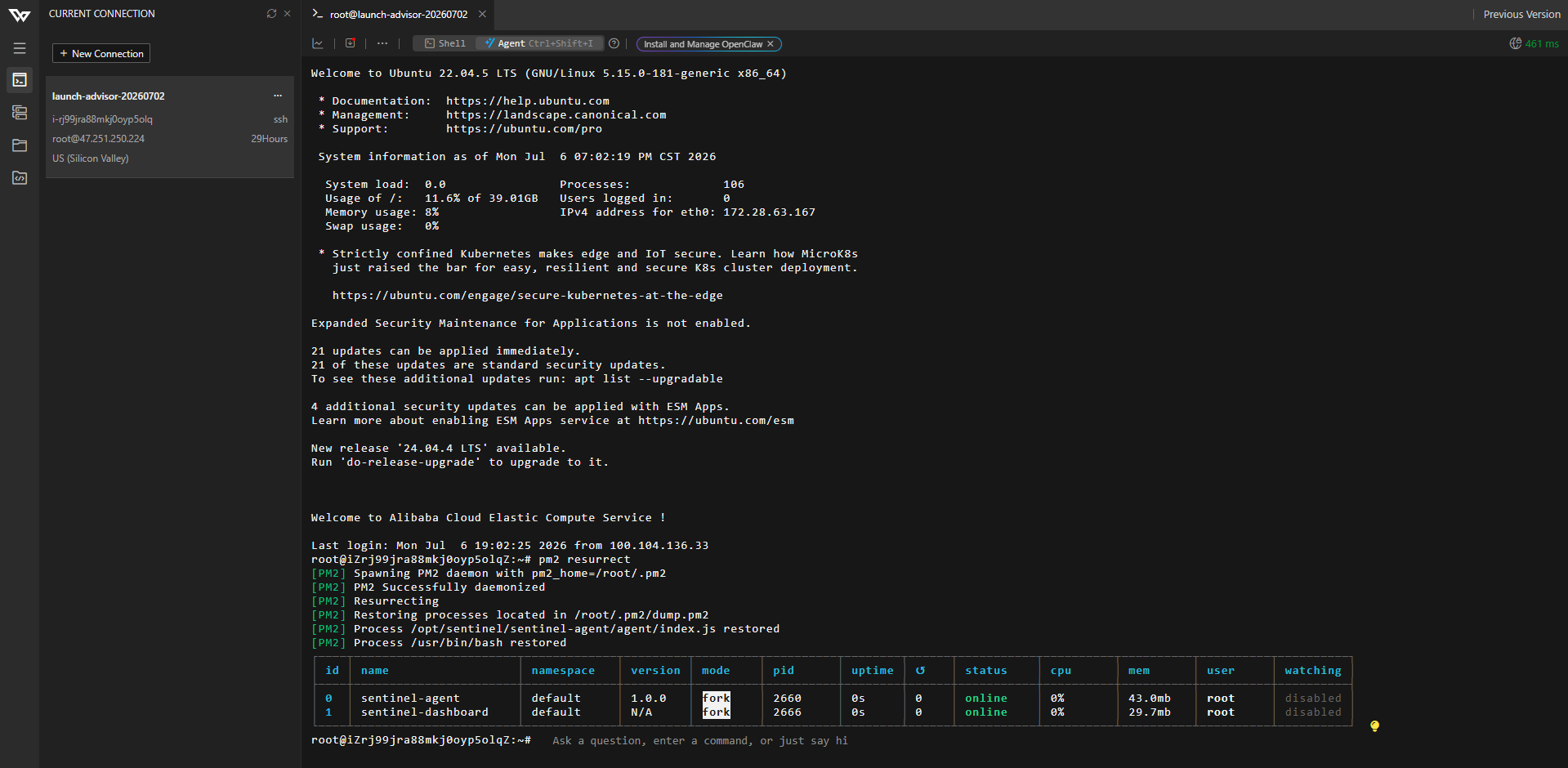
Task: Open the code snippet sidebar icon
Action: (20, 178)
